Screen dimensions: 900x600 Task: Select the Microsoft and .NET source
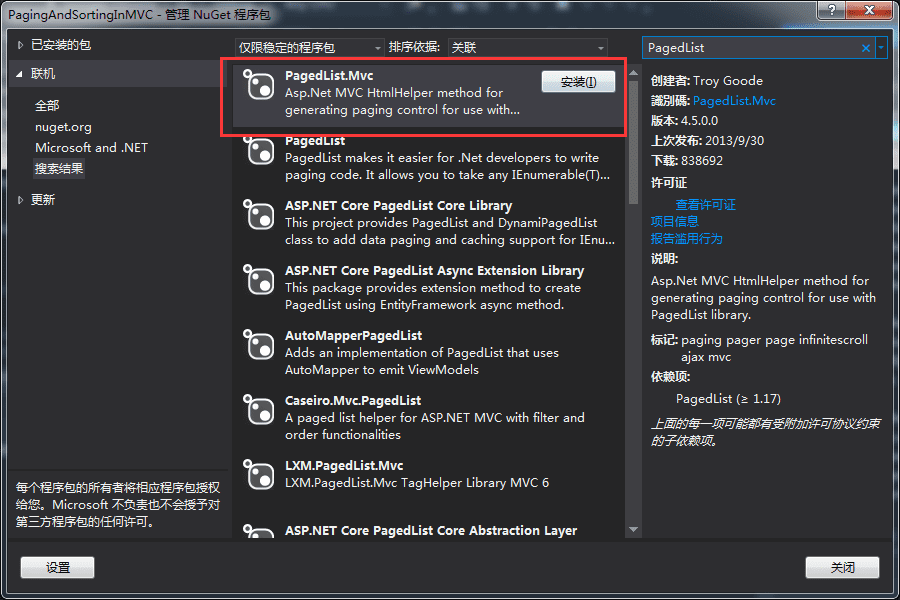91,147
